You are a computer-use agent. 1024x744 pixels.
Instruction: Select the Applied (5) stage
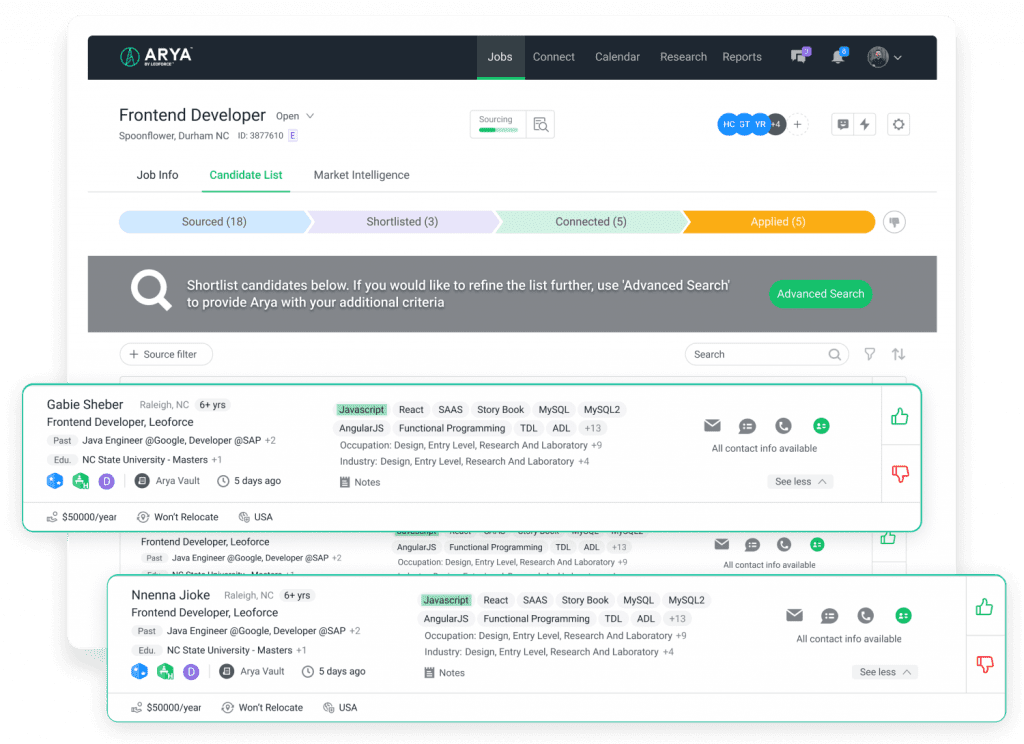778,222
